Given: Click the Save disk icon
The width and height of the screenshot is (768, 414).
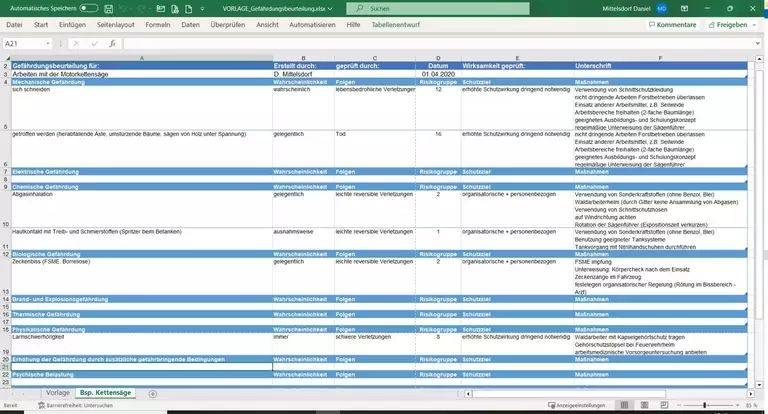Looking at the screenshot, I should [109, 8].
